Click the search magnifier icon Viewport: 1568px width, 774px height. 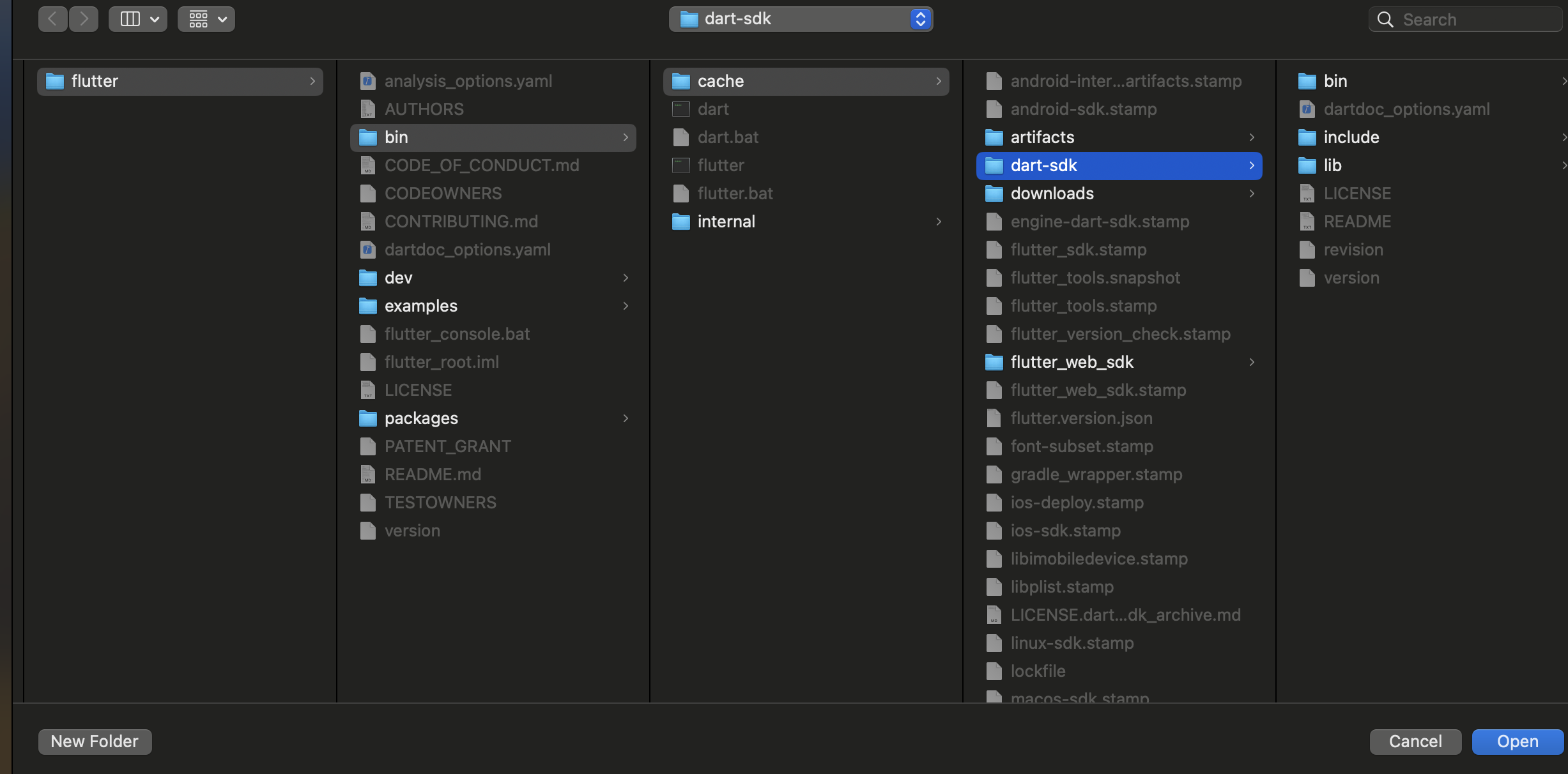tap(1385, 20)
